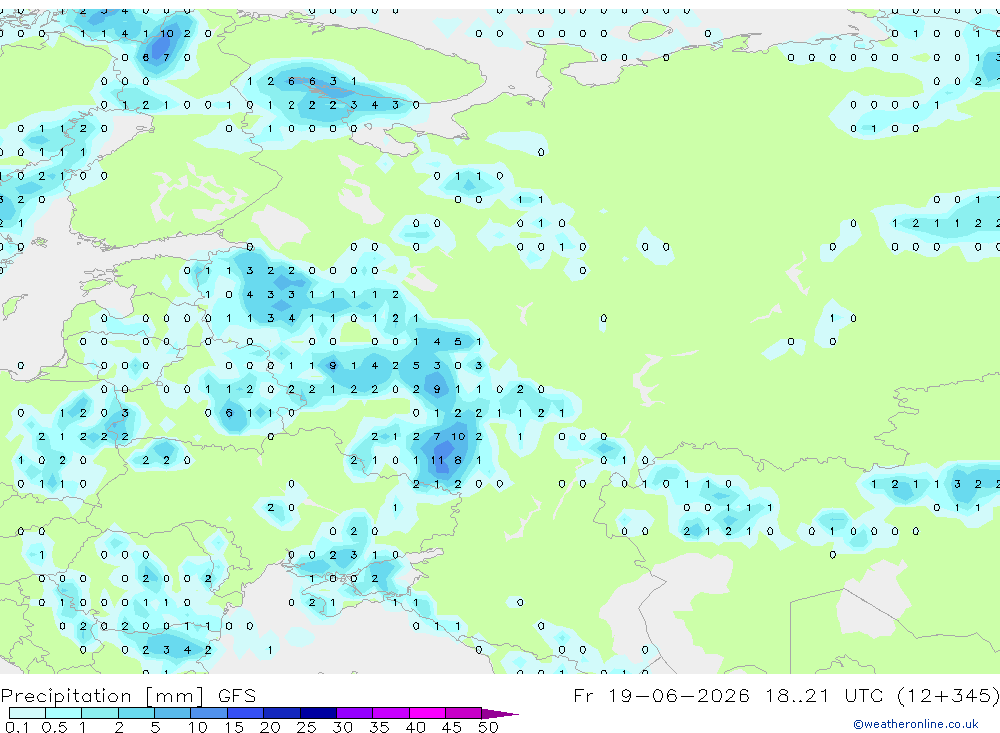Click the date 'Fr 19-06-2026'
The height and width of the screenshot is (733, 1000).
click(661, 695)
